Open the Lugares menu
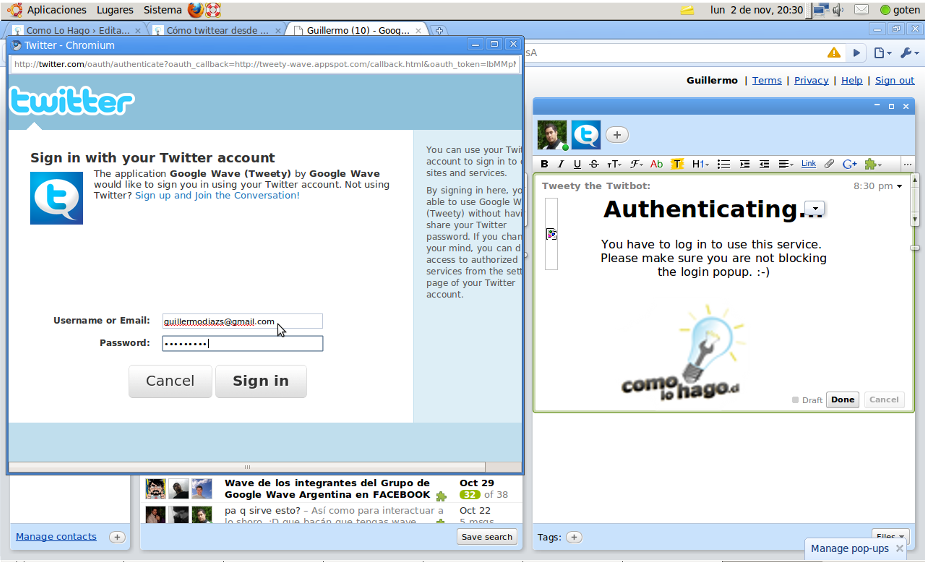925x562 pixels. [x=114, y=10]
